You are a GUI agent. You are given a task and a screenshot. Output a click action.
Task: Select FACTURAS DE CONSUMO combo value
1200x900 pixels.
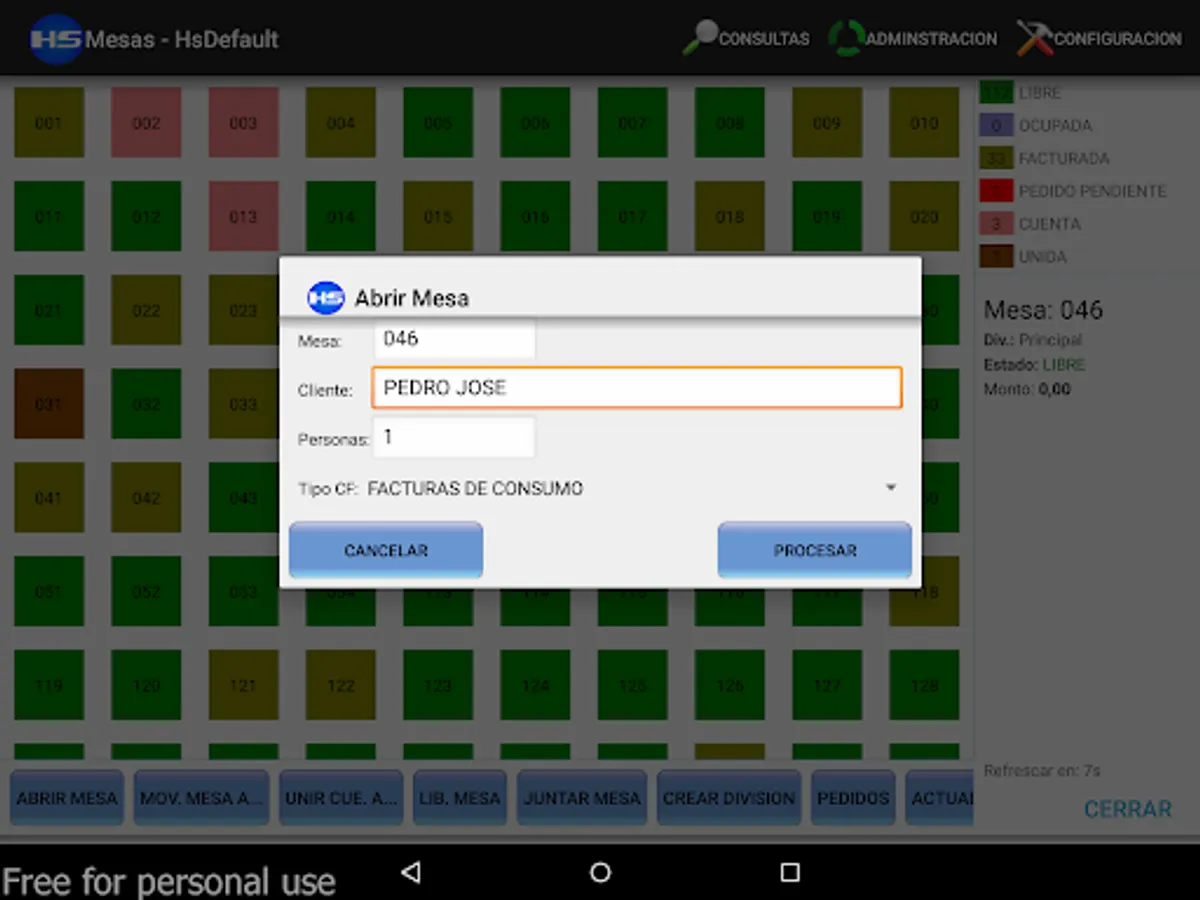pos(475,488)
